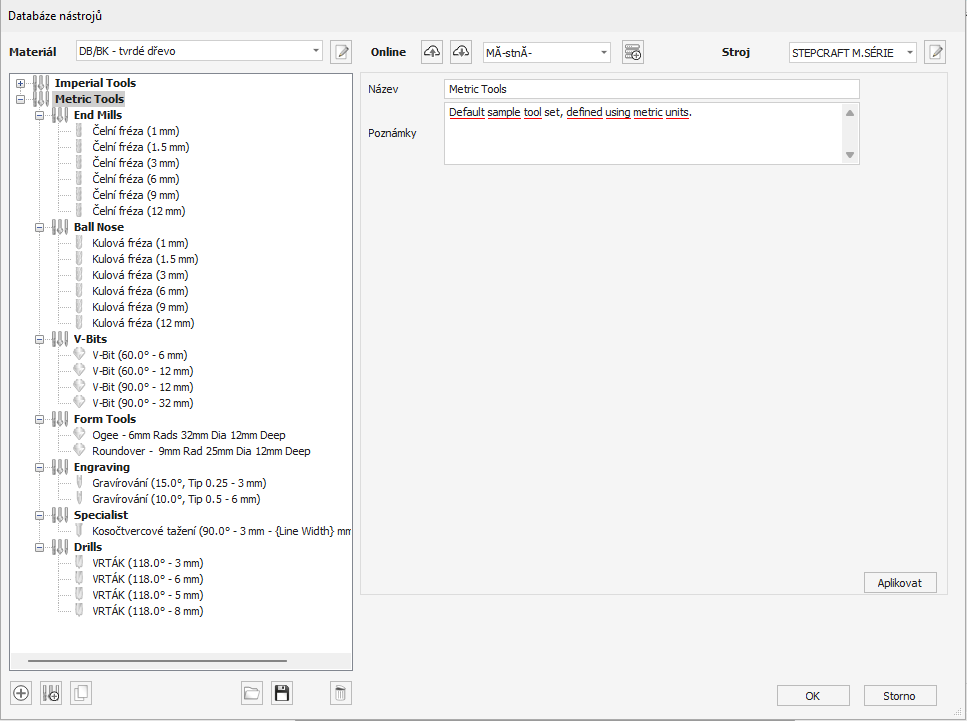Viewport: 967px width, 721px height.
Task: Open the STEPCRAFT M.SÉRIE machine dropdown
Action: [909, 52]
